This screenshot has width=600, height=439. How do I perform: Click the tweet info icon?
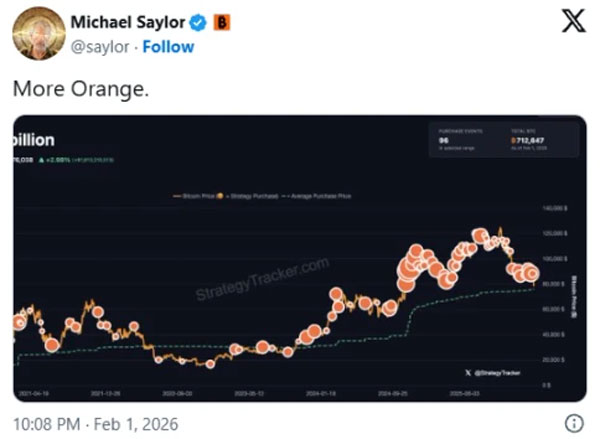(x=574, y=421)
